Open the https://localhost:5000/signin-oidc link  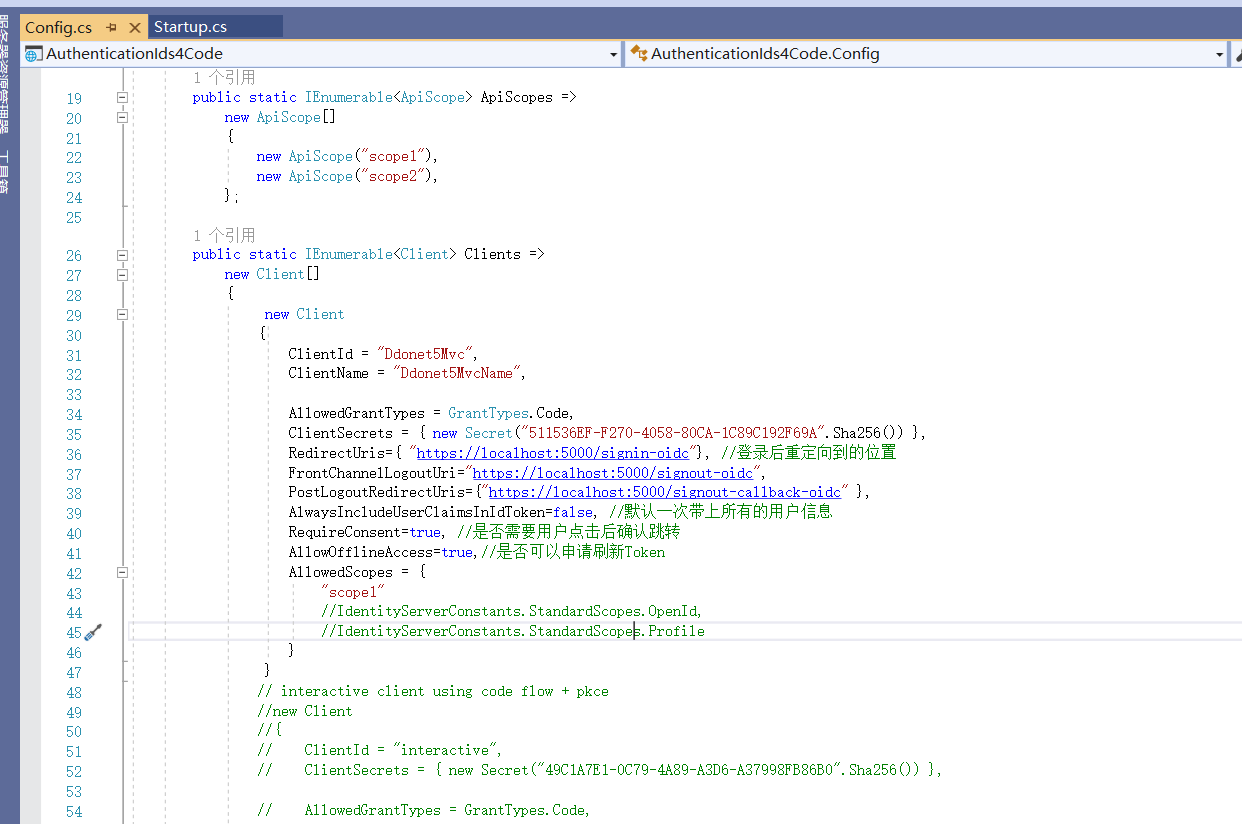[x=553, y=453]
